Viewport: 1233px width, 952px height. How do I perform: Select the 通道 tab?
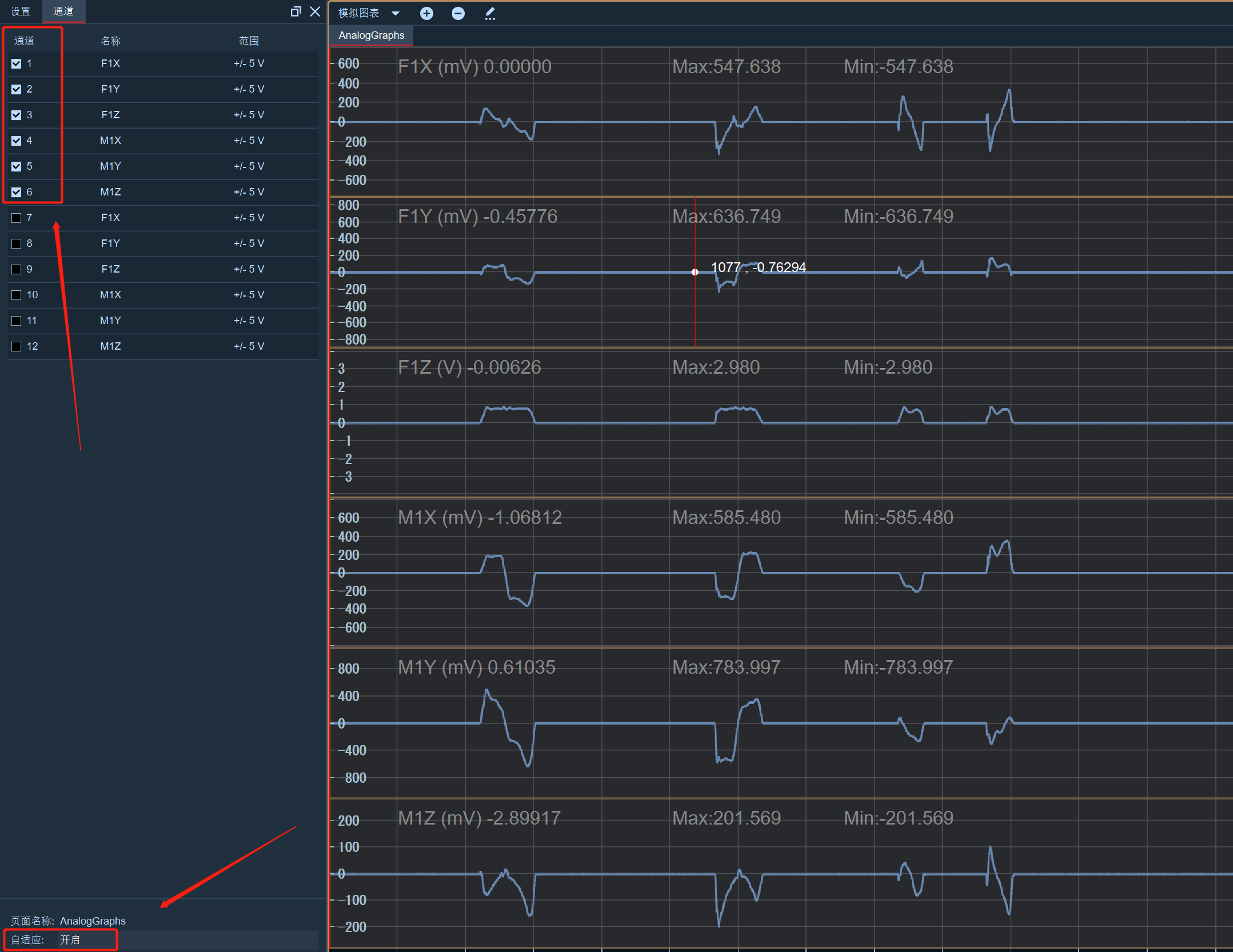(x=63, y=11)
